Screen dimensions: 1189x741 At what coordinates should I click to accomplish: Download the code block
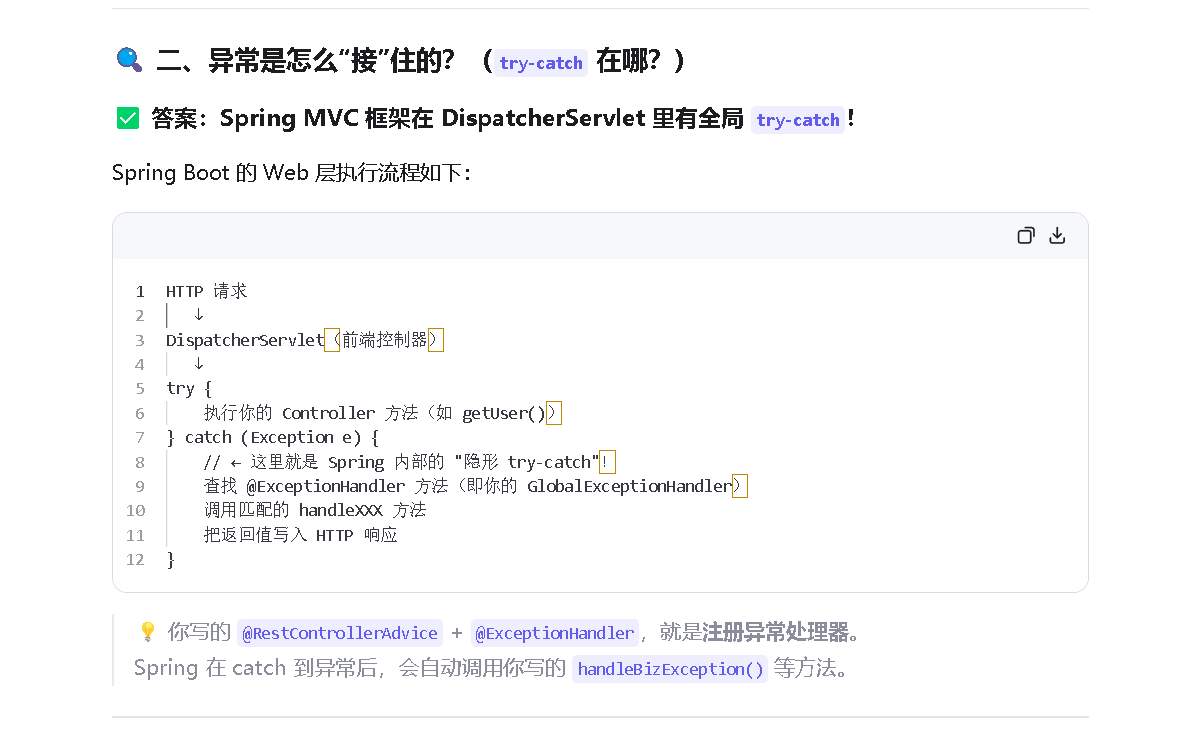[1057, 236]
